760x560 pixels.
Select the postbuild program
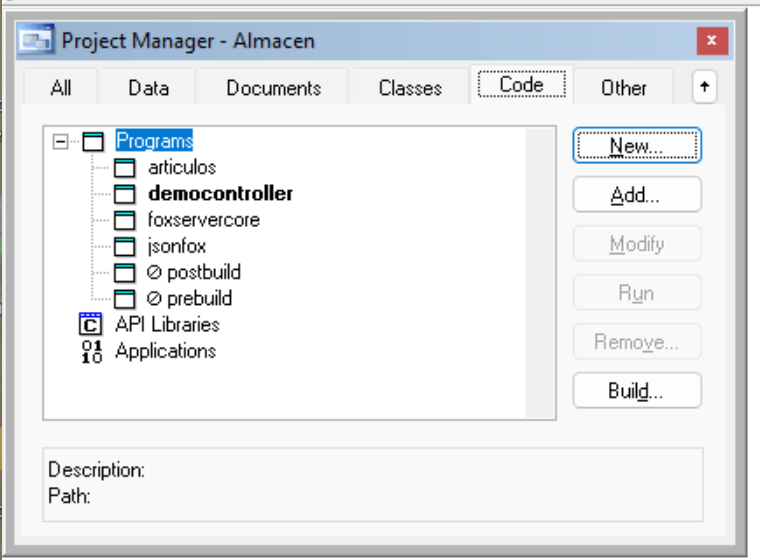click(x=204, y=272)
